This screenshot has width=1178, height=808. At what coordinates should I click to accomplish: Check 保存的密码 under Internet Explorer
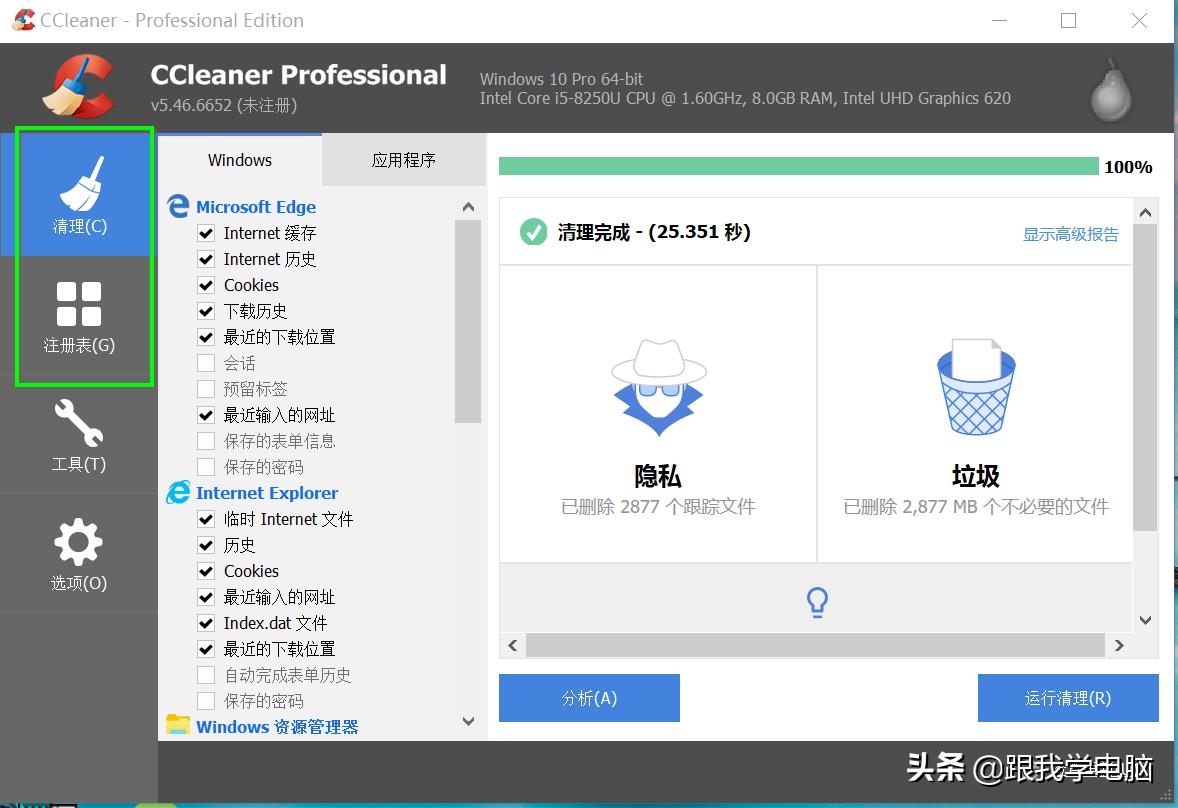point(206,701)
